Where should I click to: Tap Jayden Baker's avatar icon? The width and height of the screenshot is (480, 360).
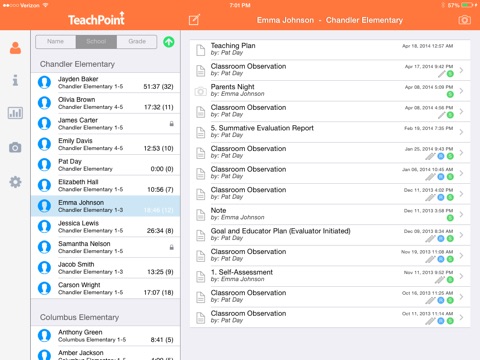pyautogui.click(x=44, y=82)
